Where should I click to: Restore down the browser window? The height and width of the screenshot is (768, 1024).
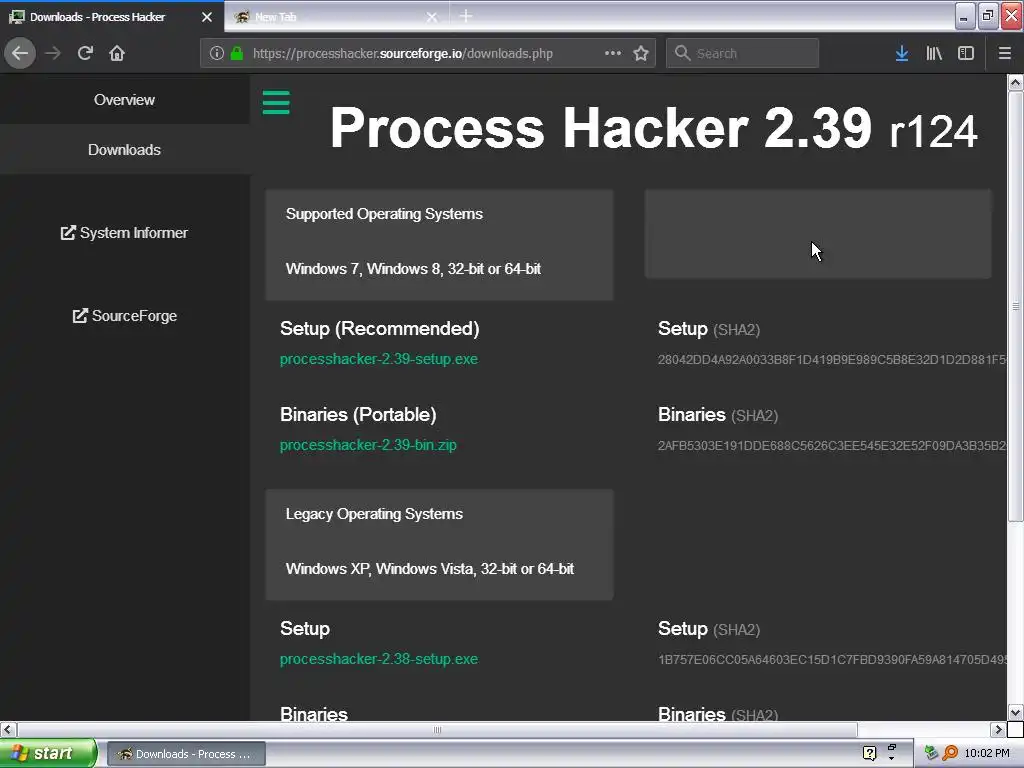pos(988,16)
